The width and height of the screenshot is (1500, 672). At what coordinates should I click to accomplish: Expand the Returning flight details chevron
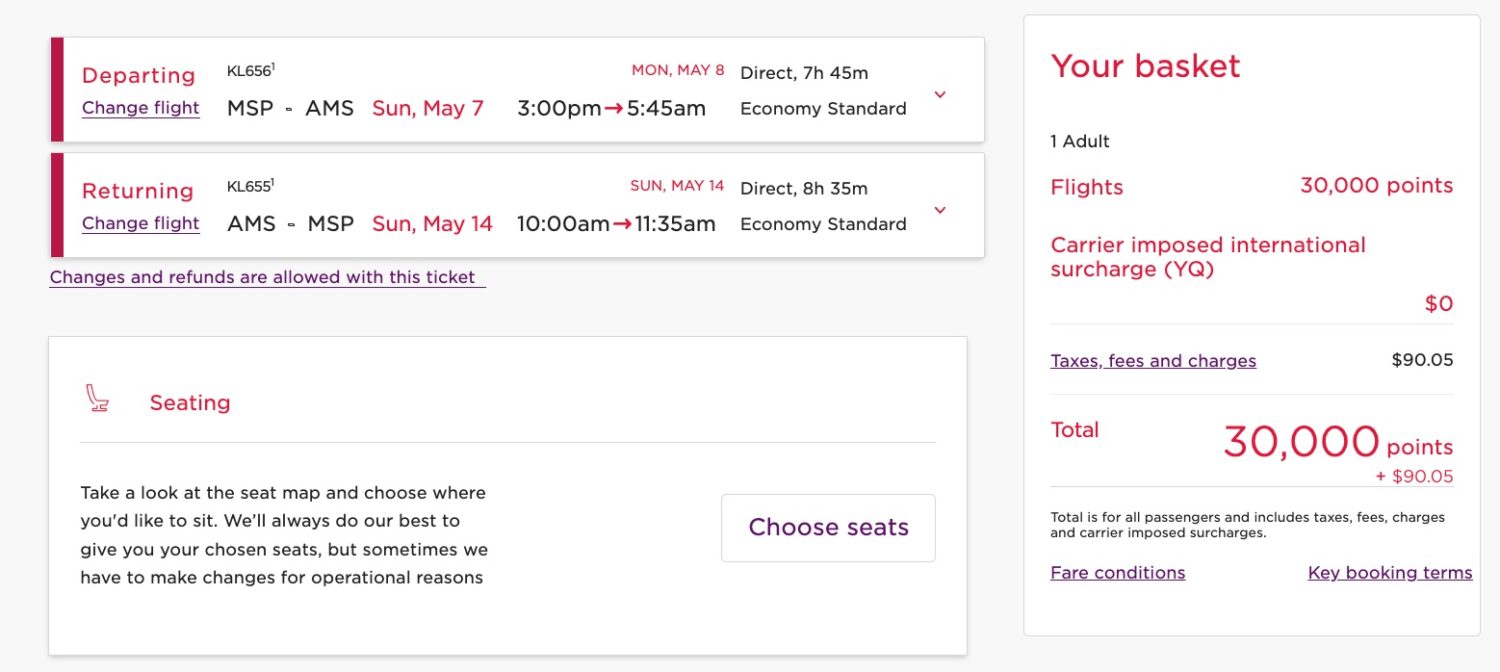click(x=939, y=210)
